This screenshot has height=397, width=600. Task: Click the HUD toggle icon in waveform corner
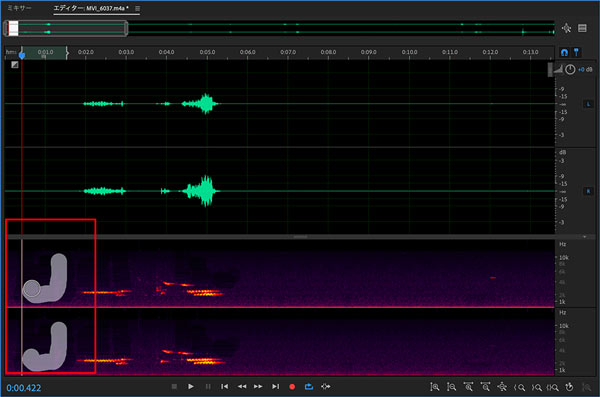[x=15, y=65]
